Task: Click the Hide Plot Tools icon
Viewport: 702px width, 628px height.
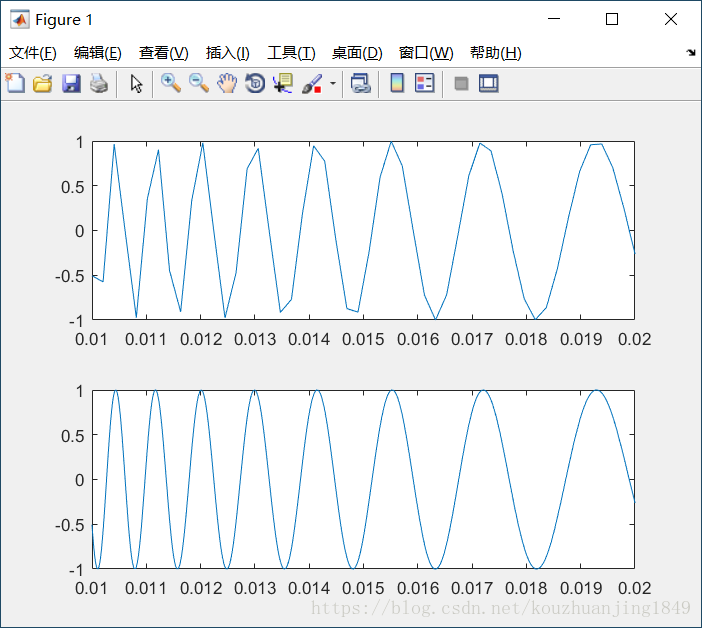Action: 461,84
